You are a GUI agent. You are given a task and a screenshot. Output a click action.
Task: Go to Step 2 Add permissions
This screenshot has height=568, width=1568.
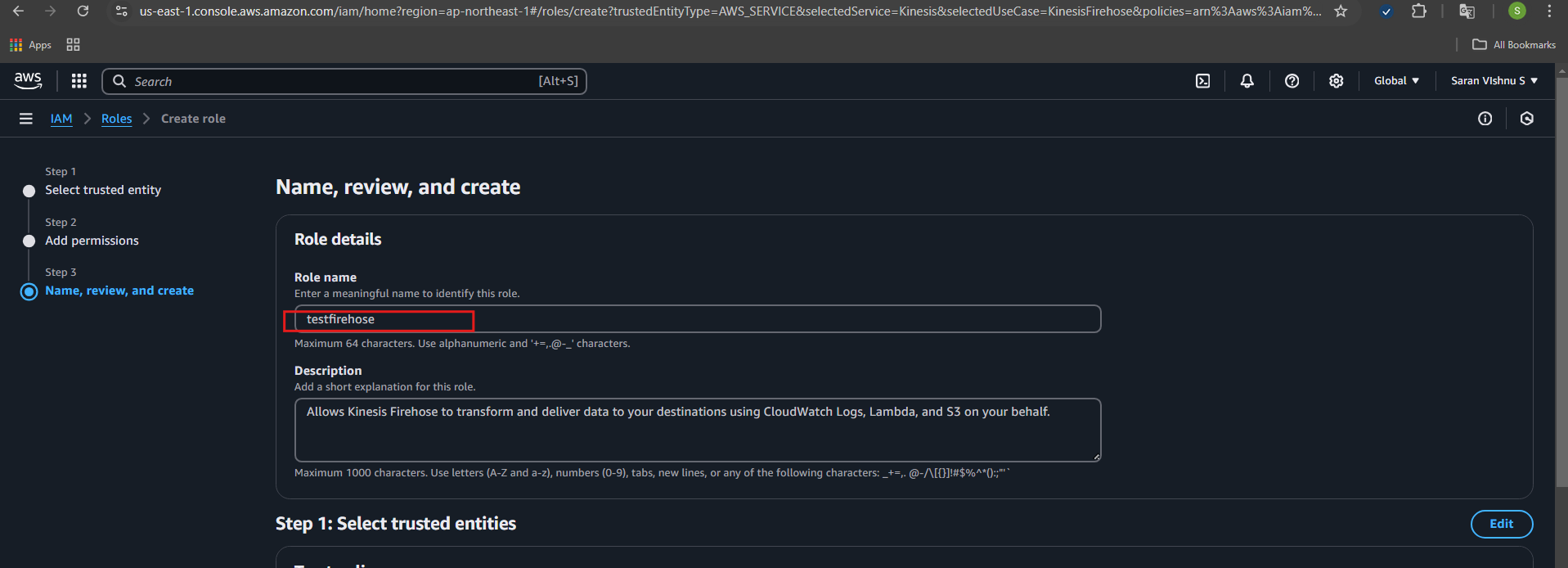[x=92, y=241]
